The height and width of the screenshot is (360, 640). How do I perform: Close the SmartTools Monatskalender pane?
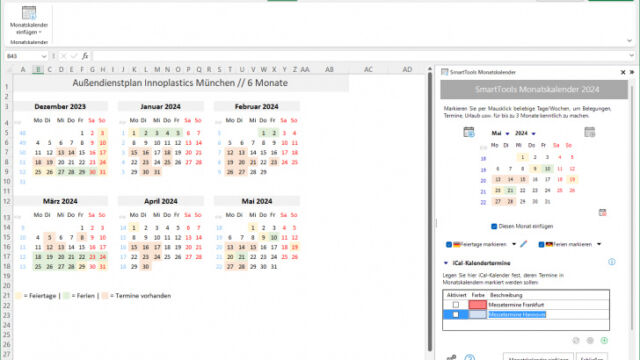coord(623,72)
